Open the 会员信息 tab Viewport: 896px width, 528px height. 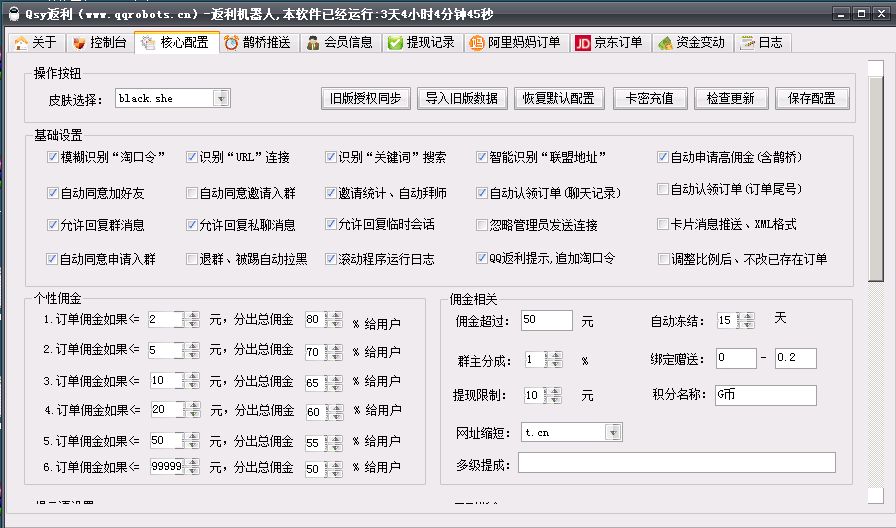pyautogui.click(x=341, y=42)
